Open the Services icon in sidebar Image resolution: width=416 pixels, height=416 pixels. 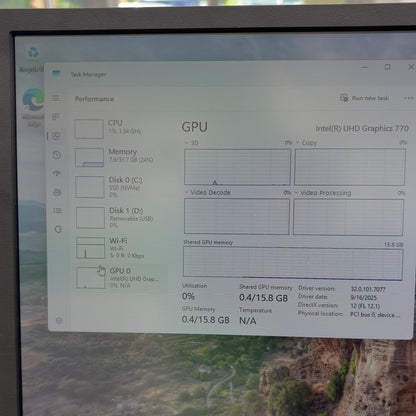tap(58, 229)
